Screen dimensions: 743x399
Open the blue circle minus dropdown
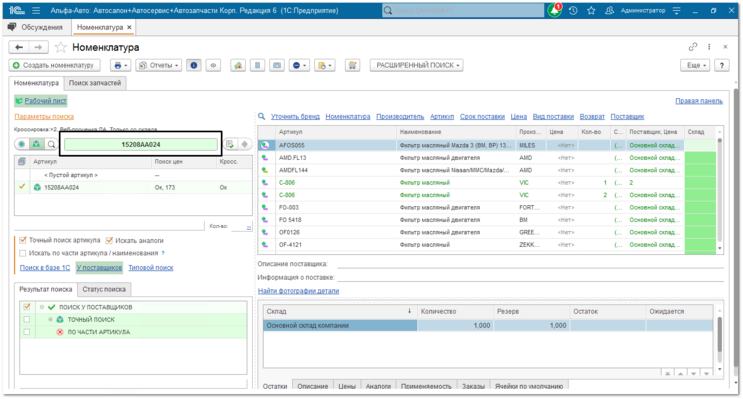[x=299, y=65]
